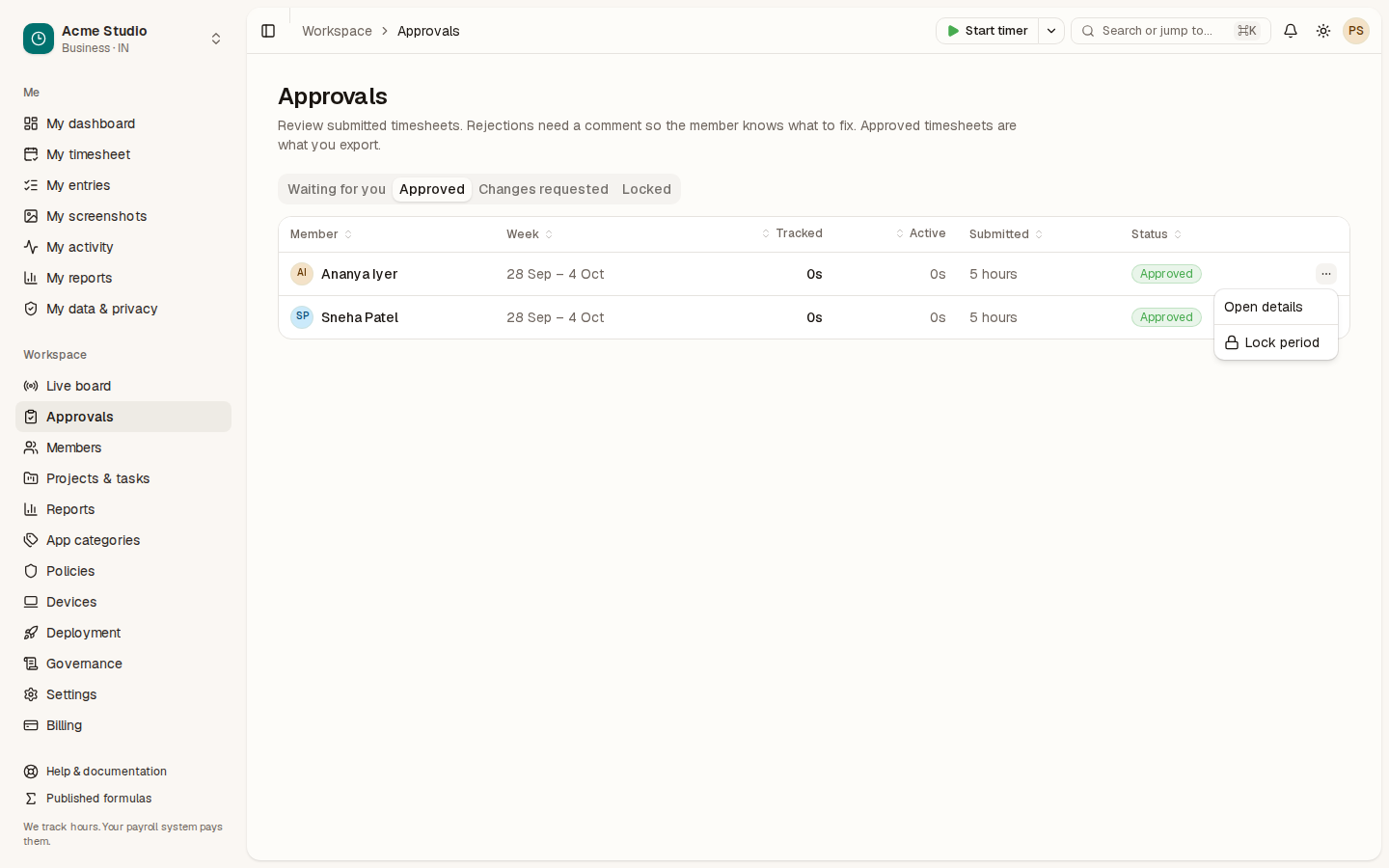Open My screenshots page
The height and width of the screenshot is (868, 1389).
pyautogui.click(x=123, y=216)
